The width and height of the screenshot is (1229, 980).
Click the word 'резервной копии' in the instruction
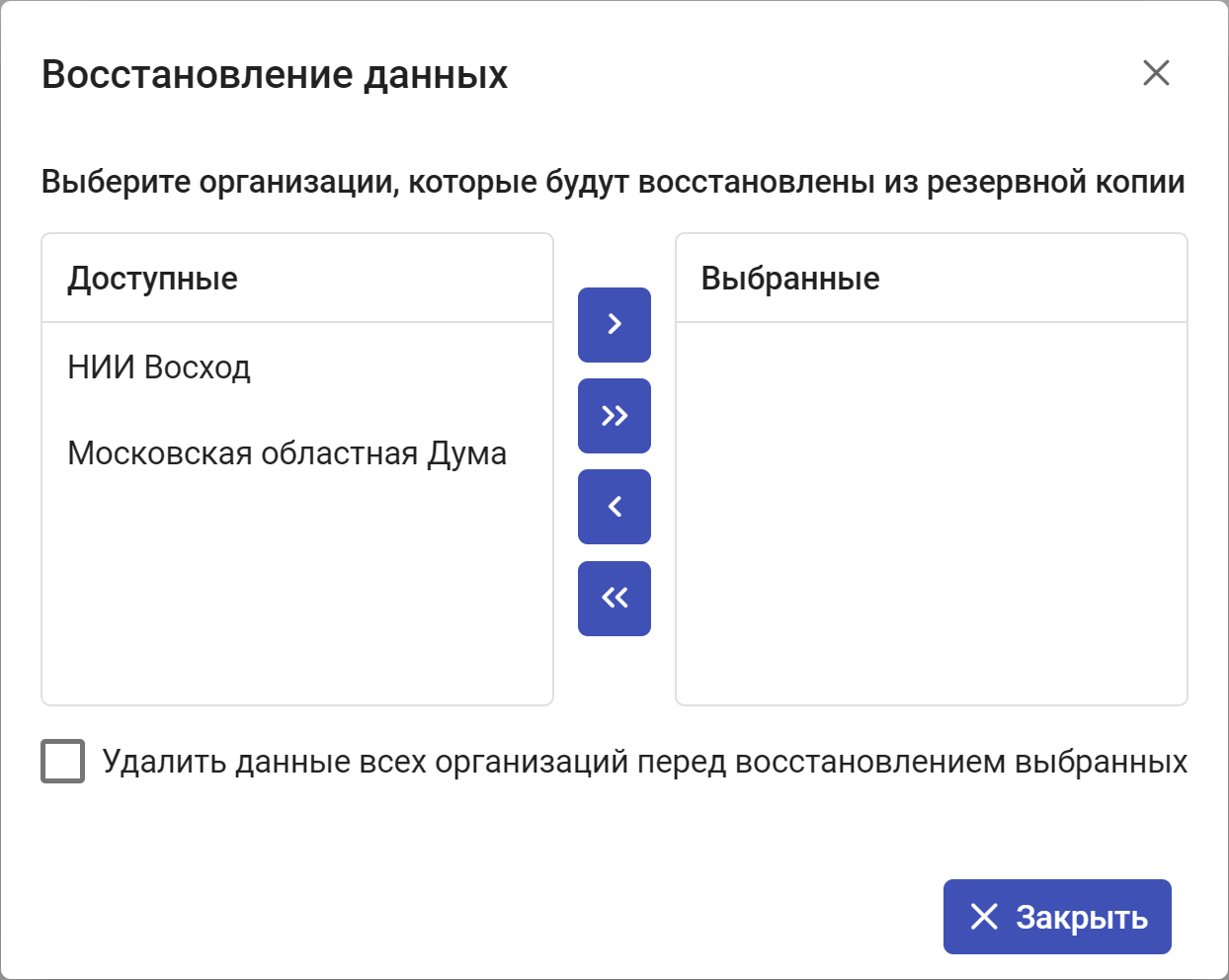tap(1056, 182)
